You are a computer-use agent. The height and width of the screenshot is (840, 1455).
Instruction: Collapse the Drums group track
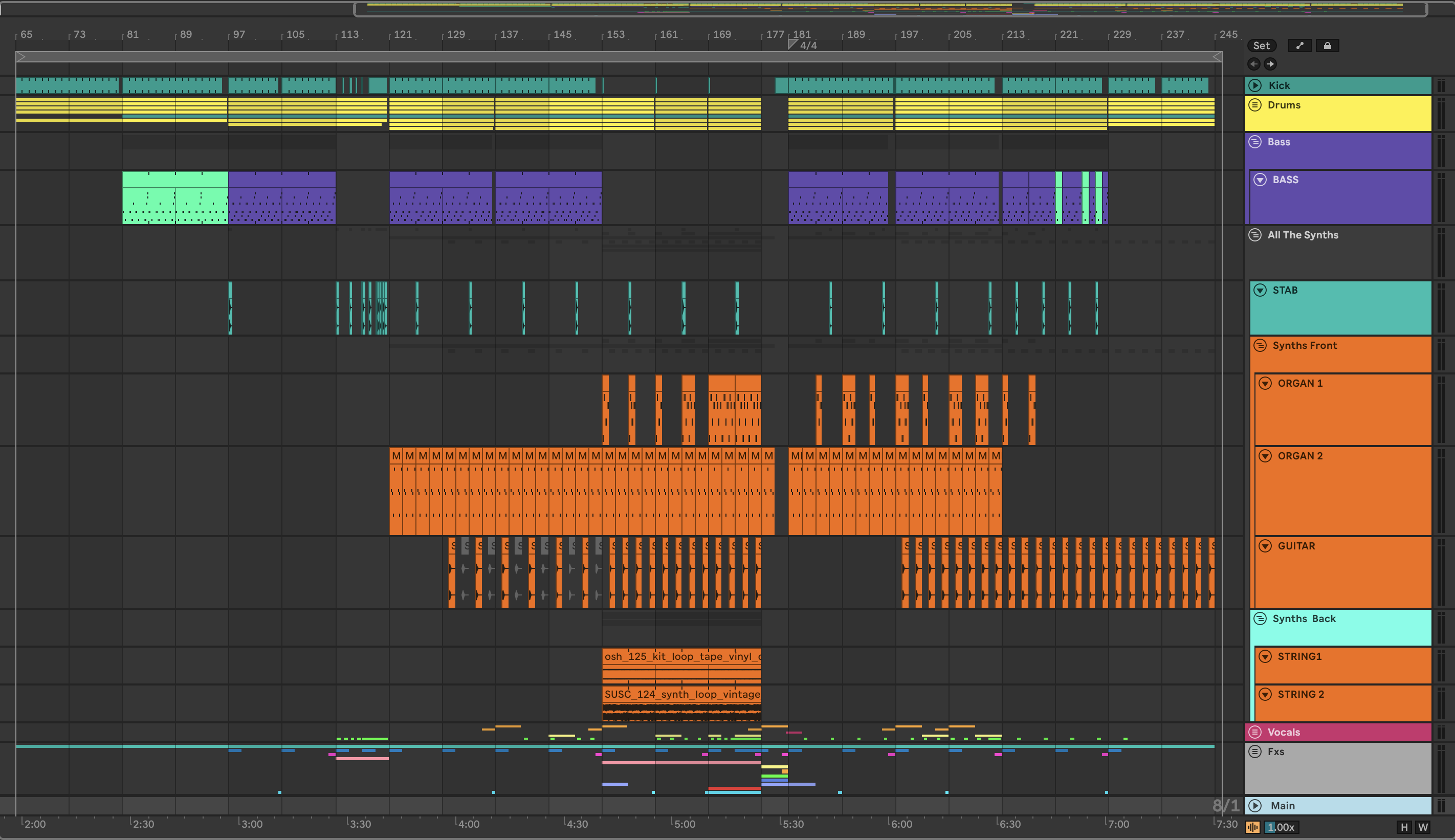(x=1255, y=105)
